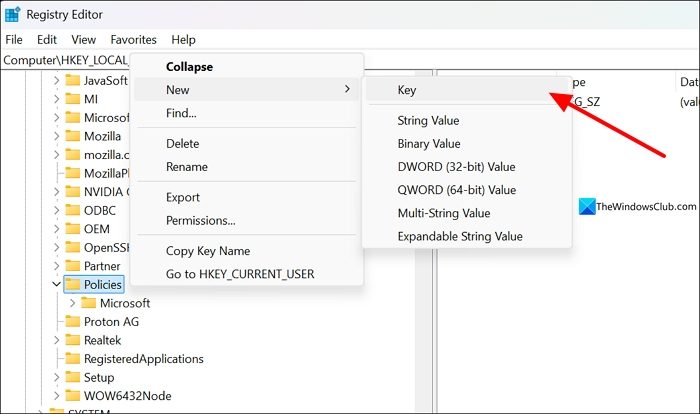Collapse the Policies key chevron

pyautogui.click(x=56, y=284)
